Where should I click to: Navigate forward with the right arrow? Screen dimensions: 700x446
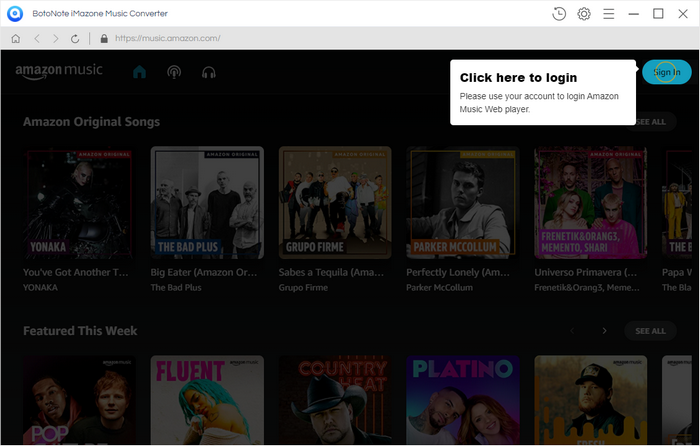tap(55, 38)
